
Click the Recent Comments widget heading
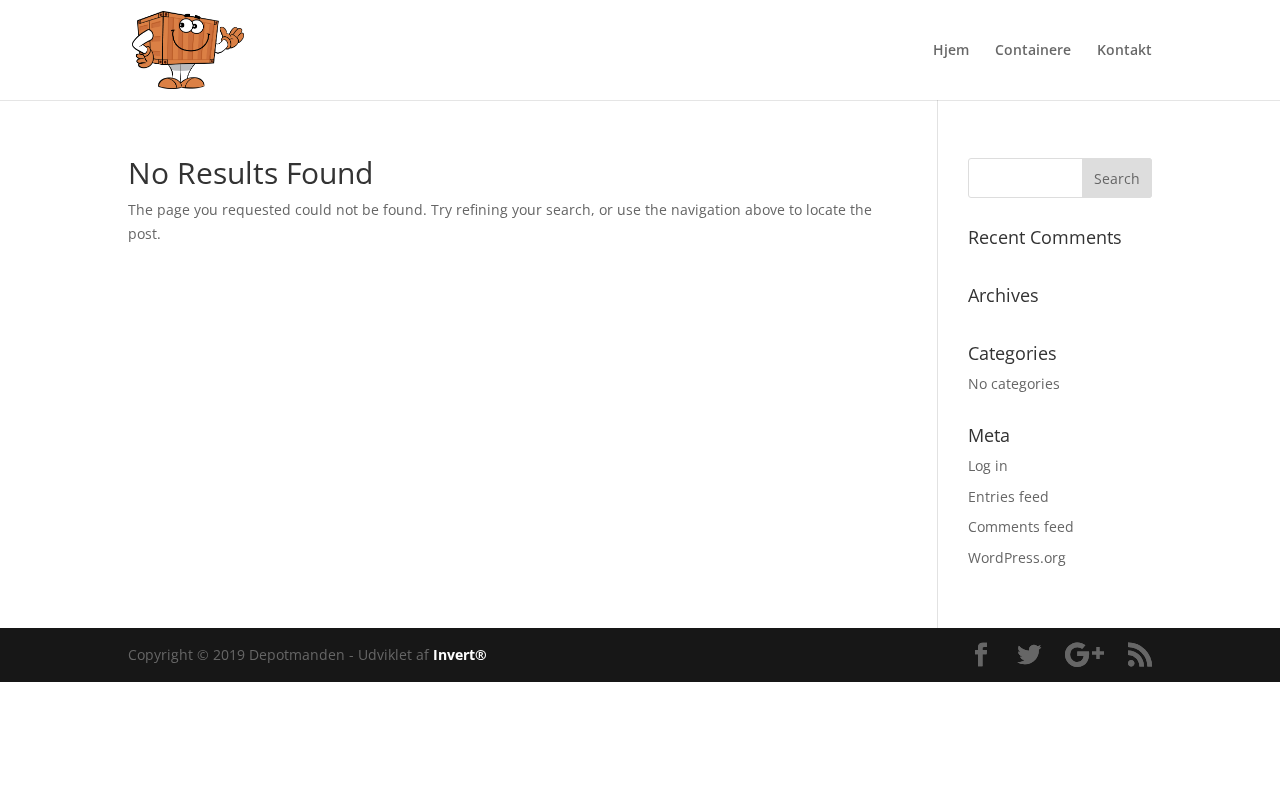1045,238
